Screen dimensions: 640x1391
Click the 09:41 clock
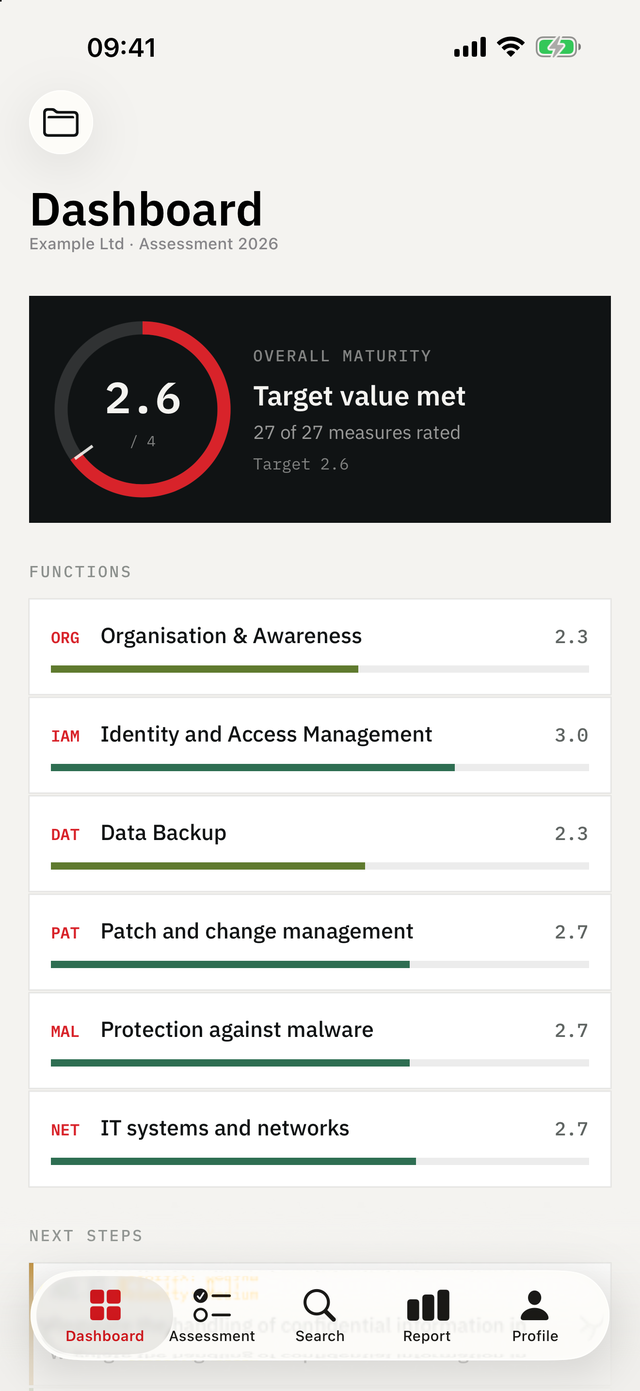121,47
